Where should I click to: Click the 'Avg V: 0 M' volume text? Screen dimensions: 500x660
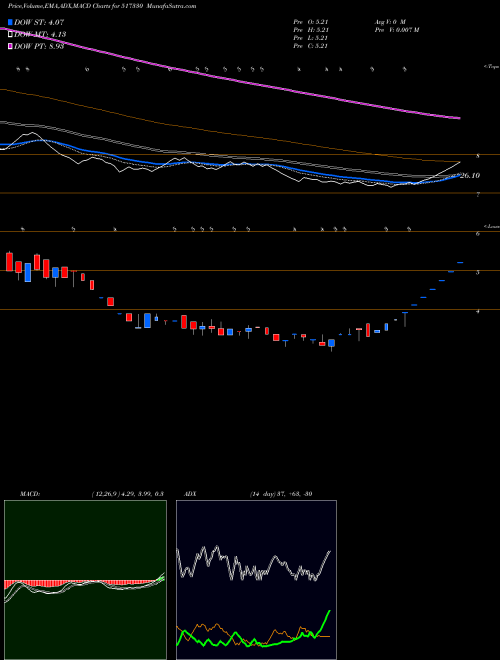(x=389, y=22)
